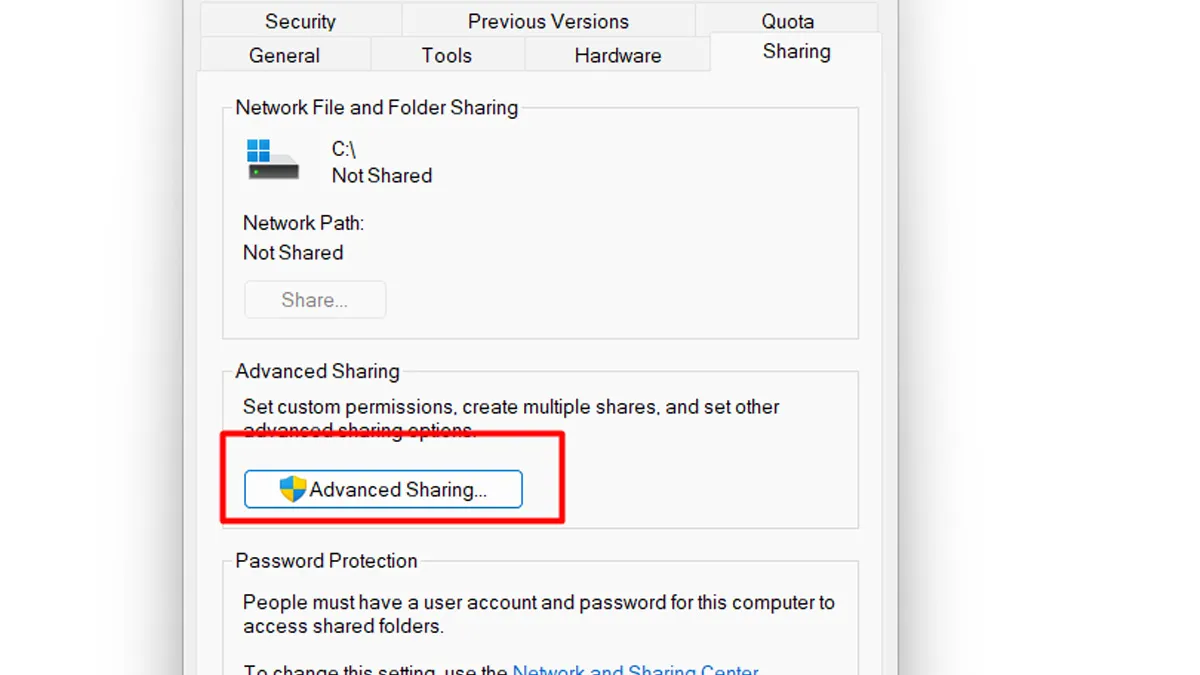Select the currently active Sharing tab
The image size is (1200, 675).
pyautogui.click(x=796, y=51)
